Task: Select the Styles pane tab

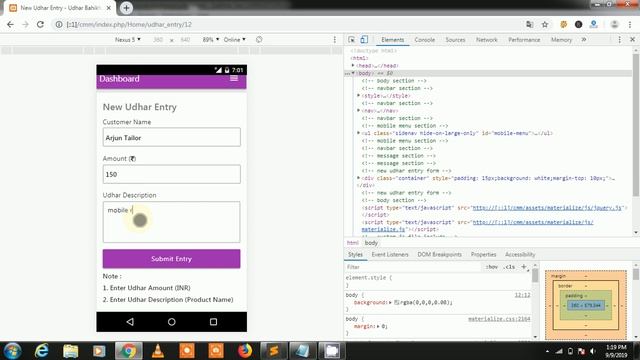Action: 355,254
